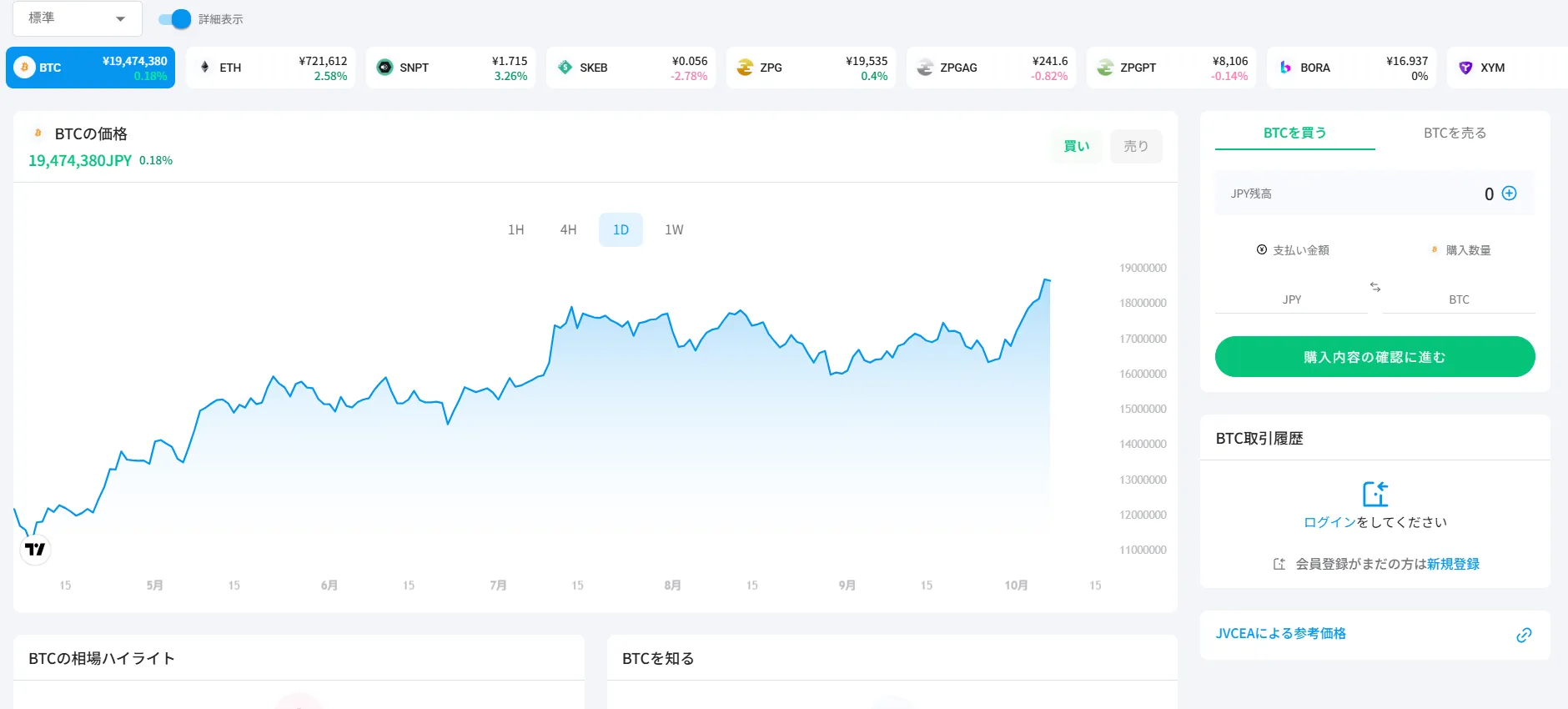
Task: Click the SNPT token icon
Action: [x=384, y=68]
